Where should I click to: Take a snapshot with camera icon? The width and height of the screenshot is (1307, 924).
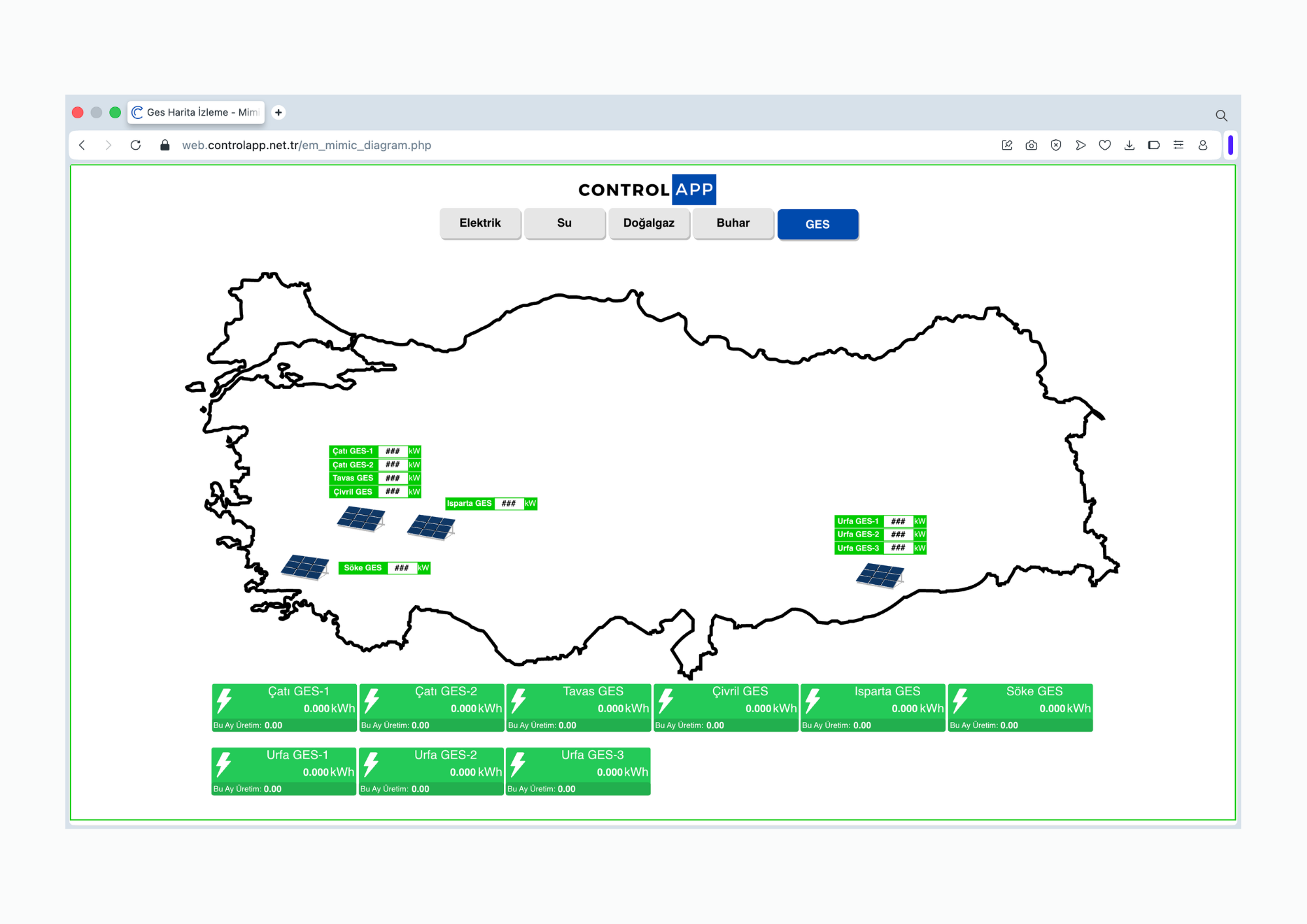[x=1031, y=145]
